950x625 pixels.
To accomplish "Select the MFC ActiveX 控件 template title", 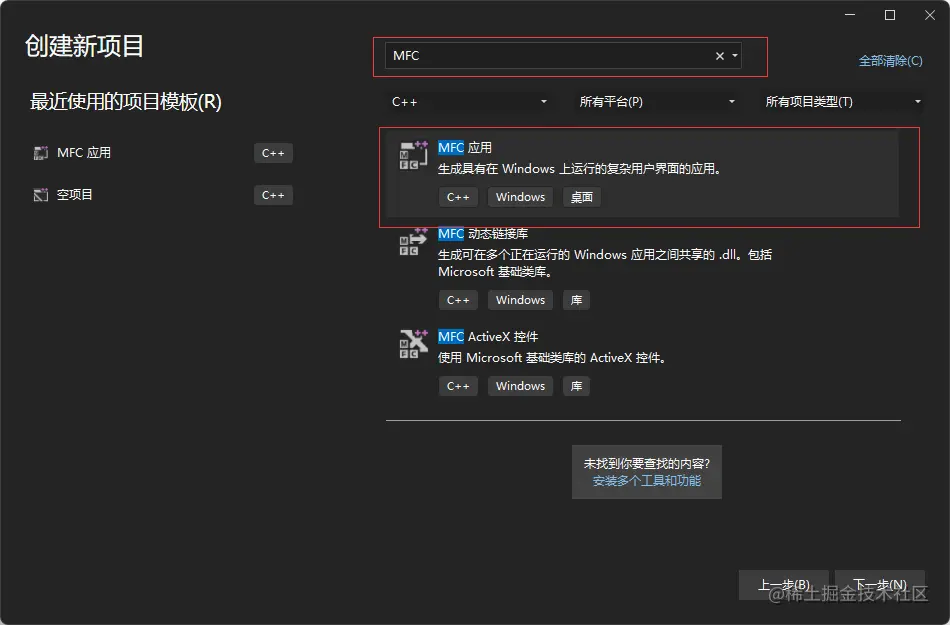I will (488, 337).
